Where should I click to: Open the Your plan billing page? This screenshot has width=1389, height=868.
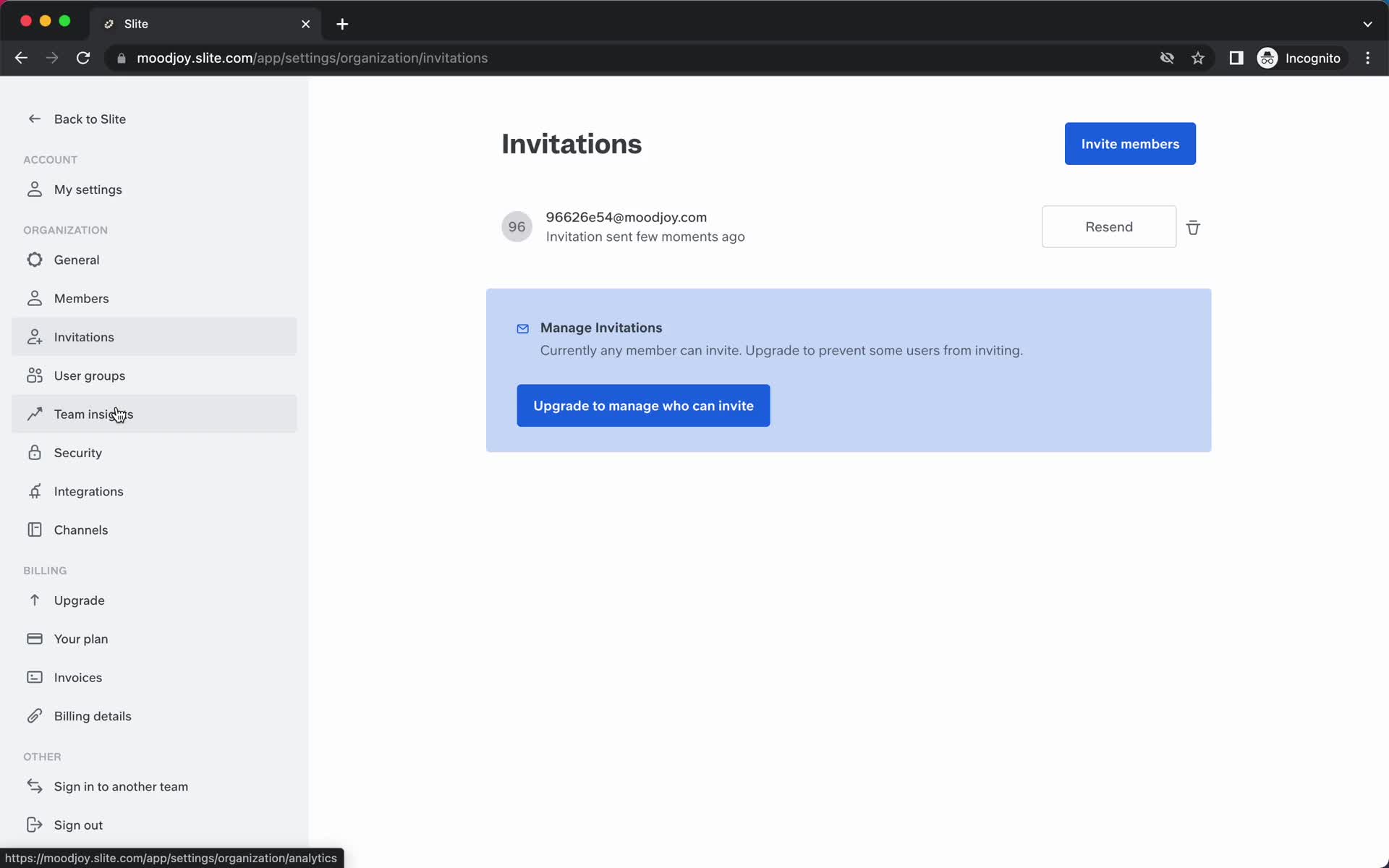81,638
